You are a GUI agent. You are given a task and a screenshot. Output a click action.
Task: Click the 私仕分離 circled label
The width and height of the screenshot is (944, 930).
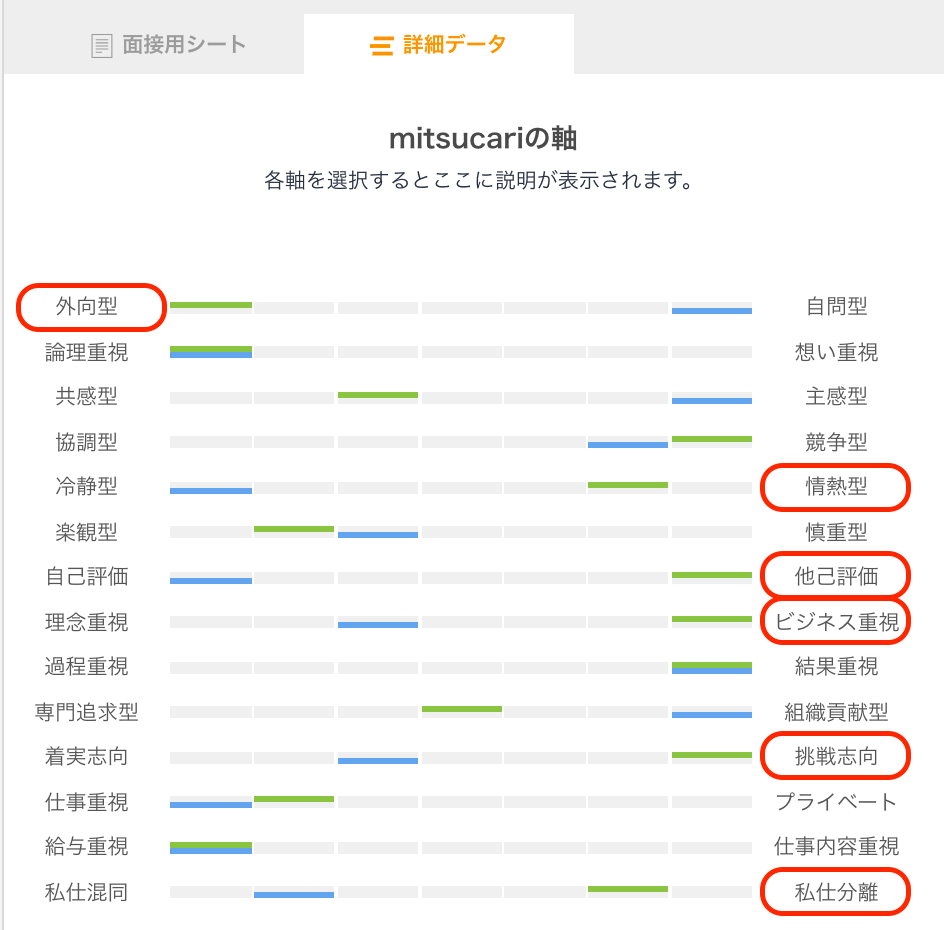[x=836, y=891]
